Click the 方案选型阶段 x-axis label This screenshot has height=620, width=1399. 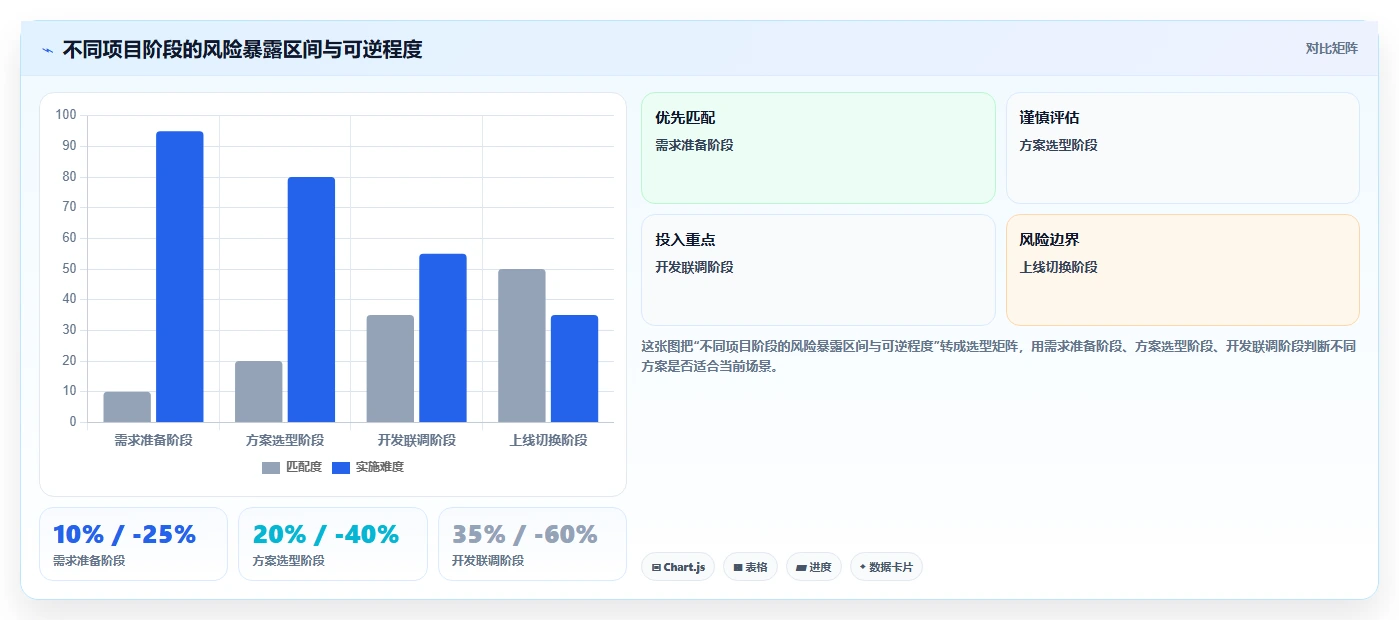(x=285, y=440)
